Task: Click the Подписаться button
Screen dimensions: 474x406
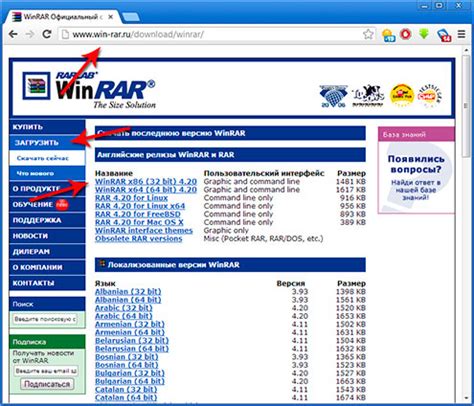Action: 47,384
